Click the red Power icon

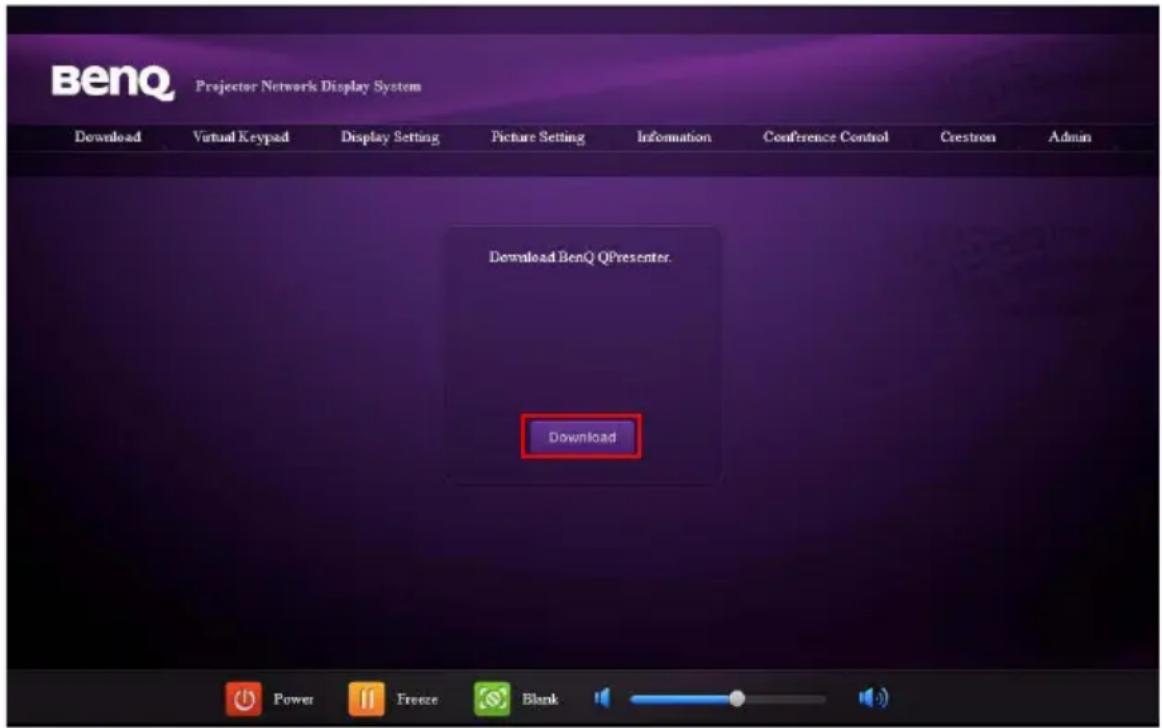(244, 698)
